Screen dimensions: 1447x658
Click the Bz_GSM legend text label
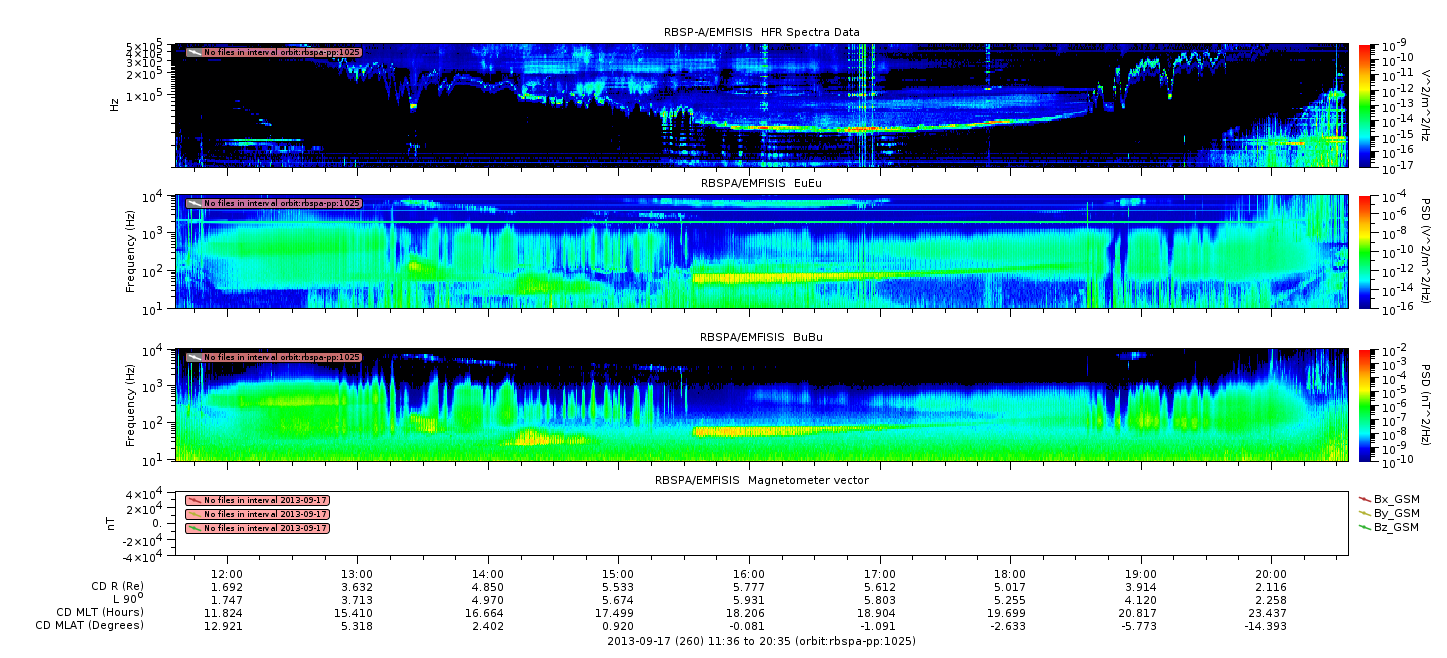coord(1396,527)
